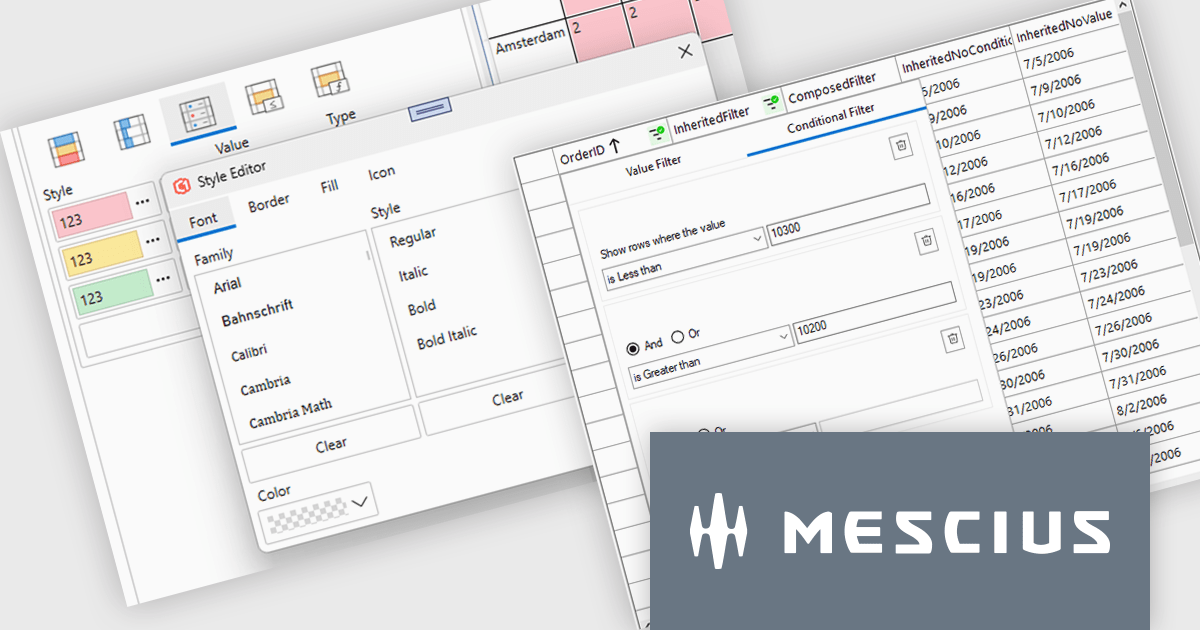Delete the filter using the top trash icon
This screenshot has width=1200, height=630.
click(x=901, y=146)
